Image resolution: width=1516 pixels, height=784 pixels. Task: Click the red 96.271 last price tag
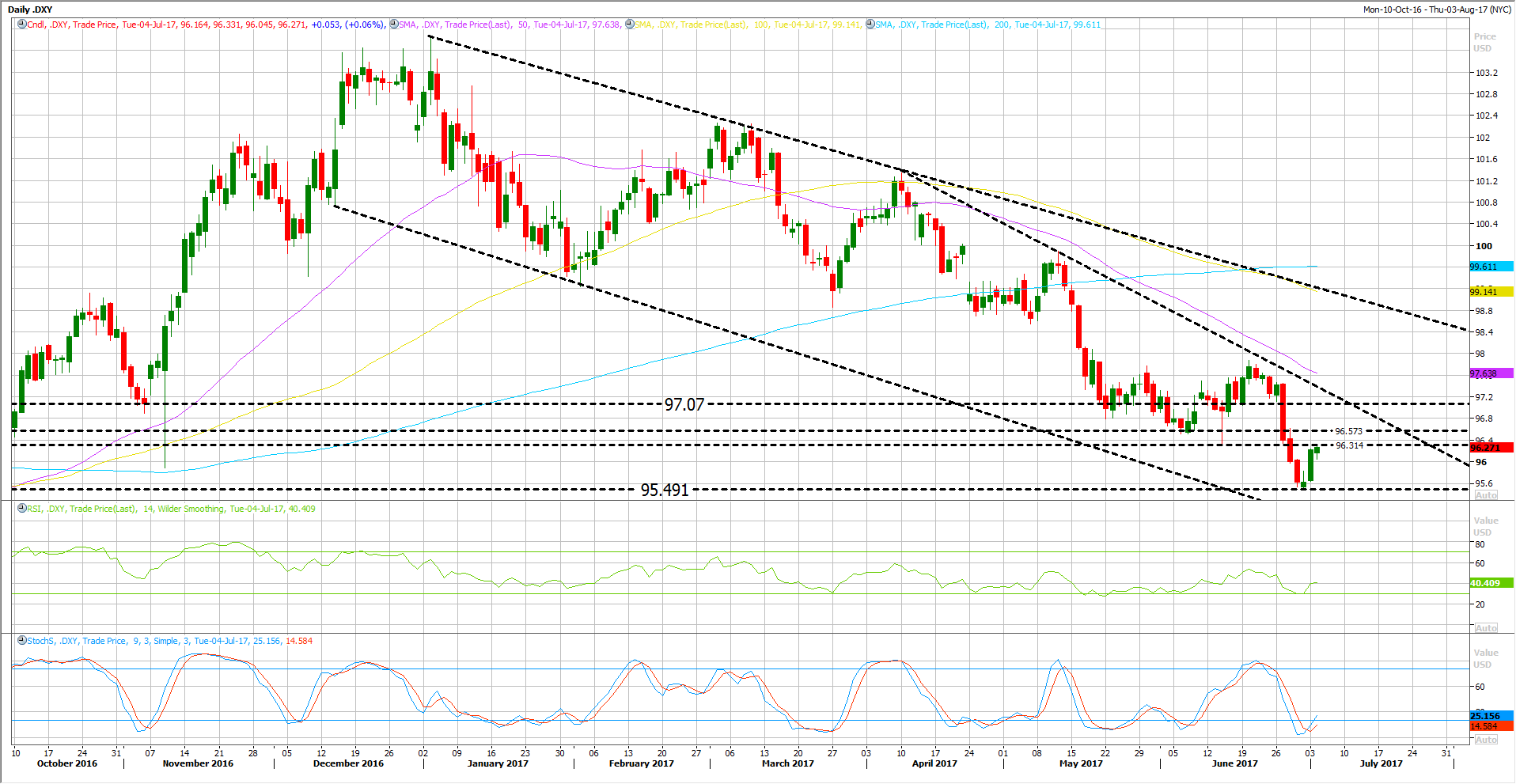1491,448
